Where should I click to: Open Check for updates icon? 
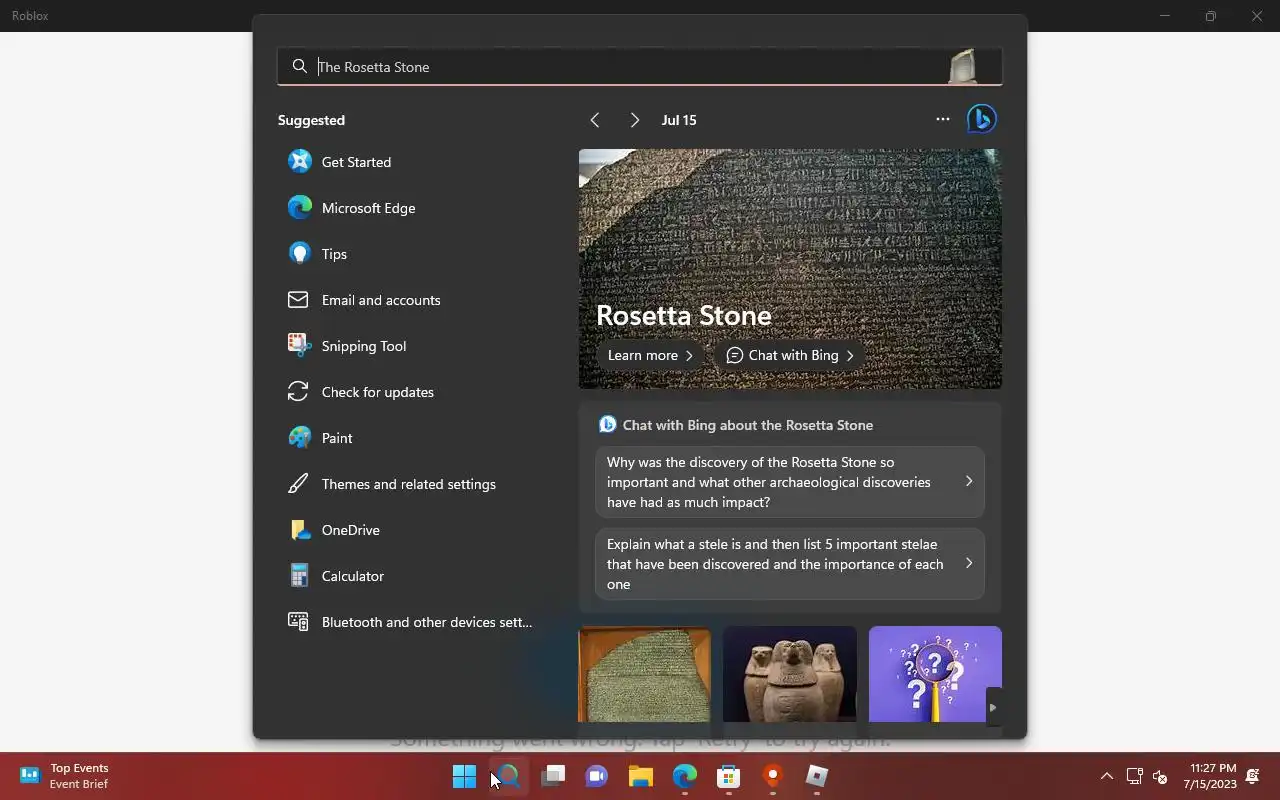point(298,392)
